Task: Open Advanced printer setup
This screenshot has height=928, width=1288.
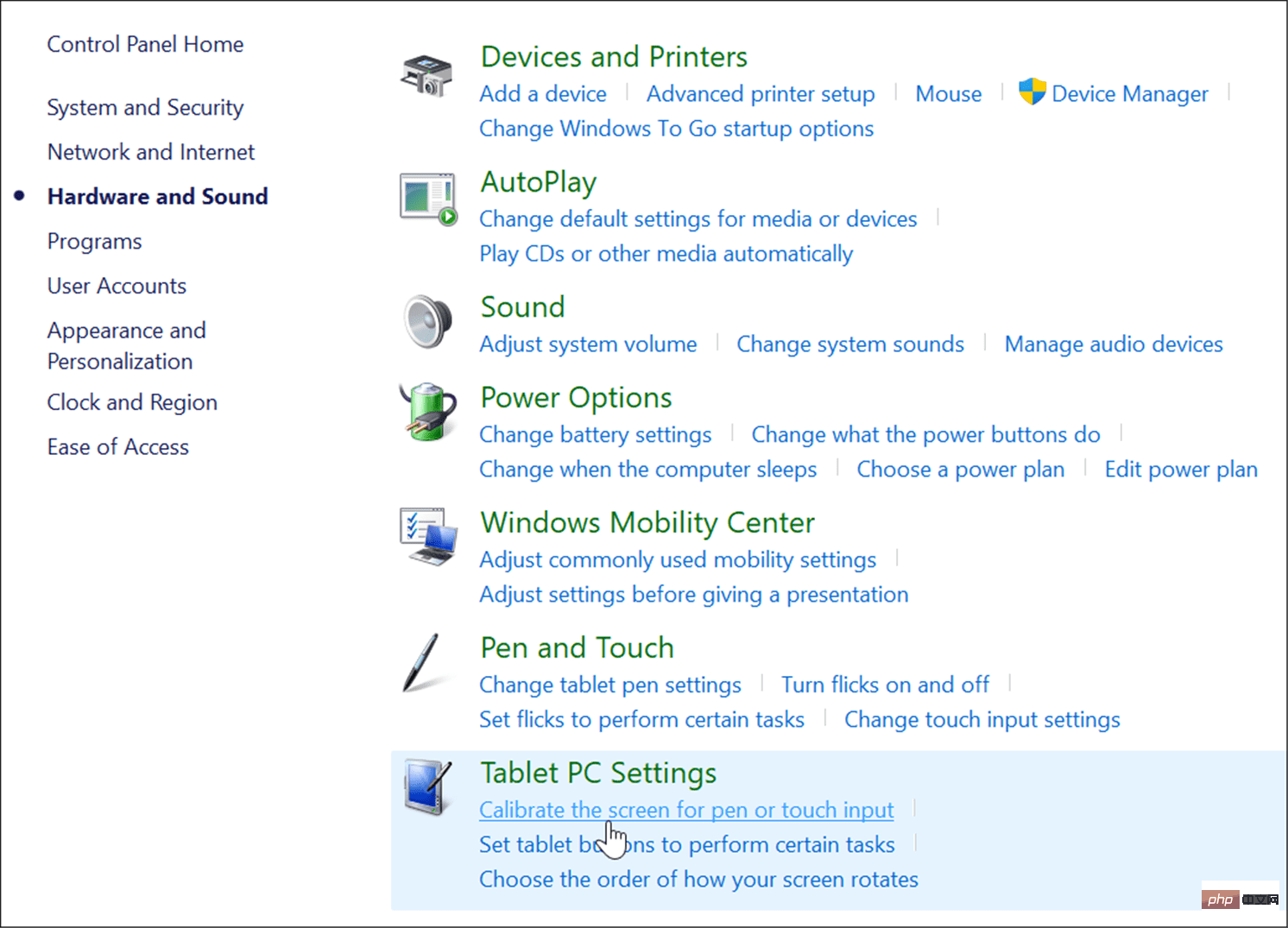Action: pyautogui.click(x=761, y=94)
